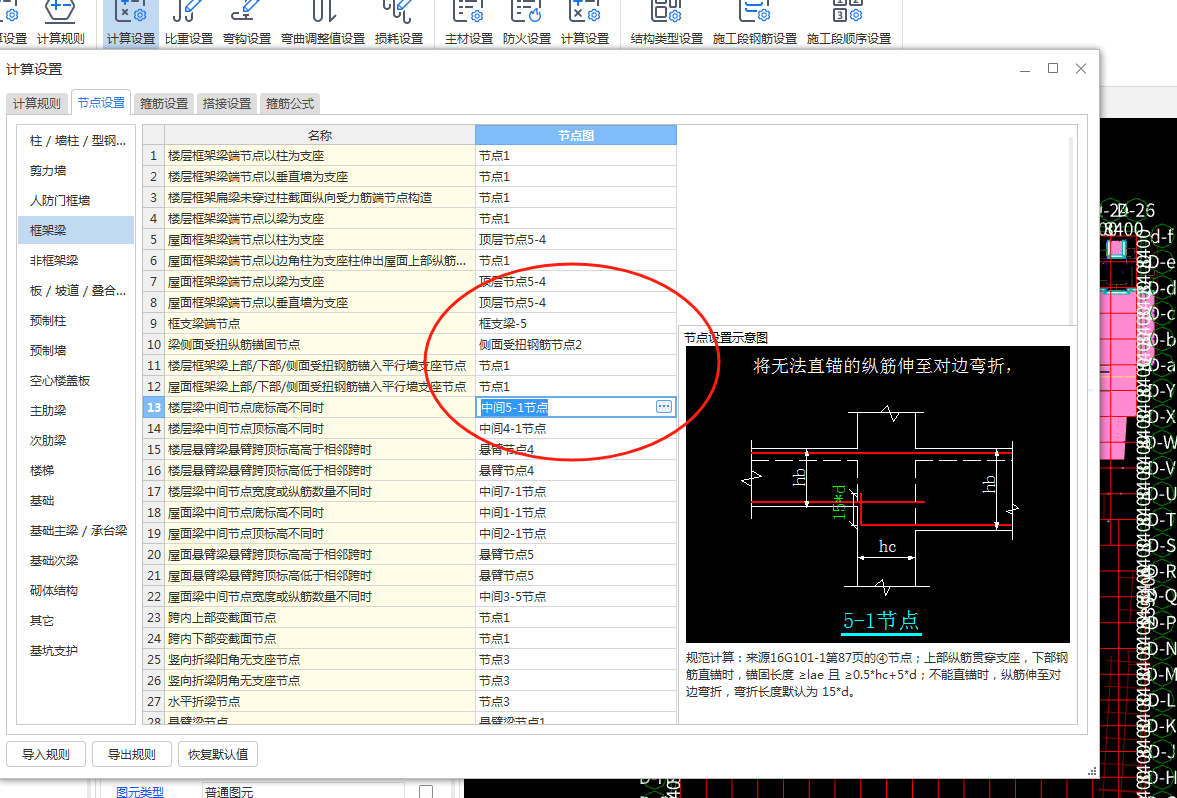Select the 基础 category
Viewport: 1177px width, 798px height.
point(77,501)
